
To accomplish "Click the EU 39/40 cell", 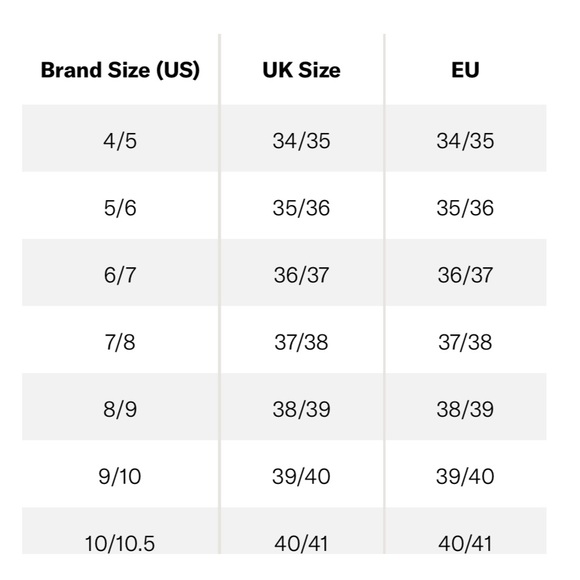I will (465, 476).
